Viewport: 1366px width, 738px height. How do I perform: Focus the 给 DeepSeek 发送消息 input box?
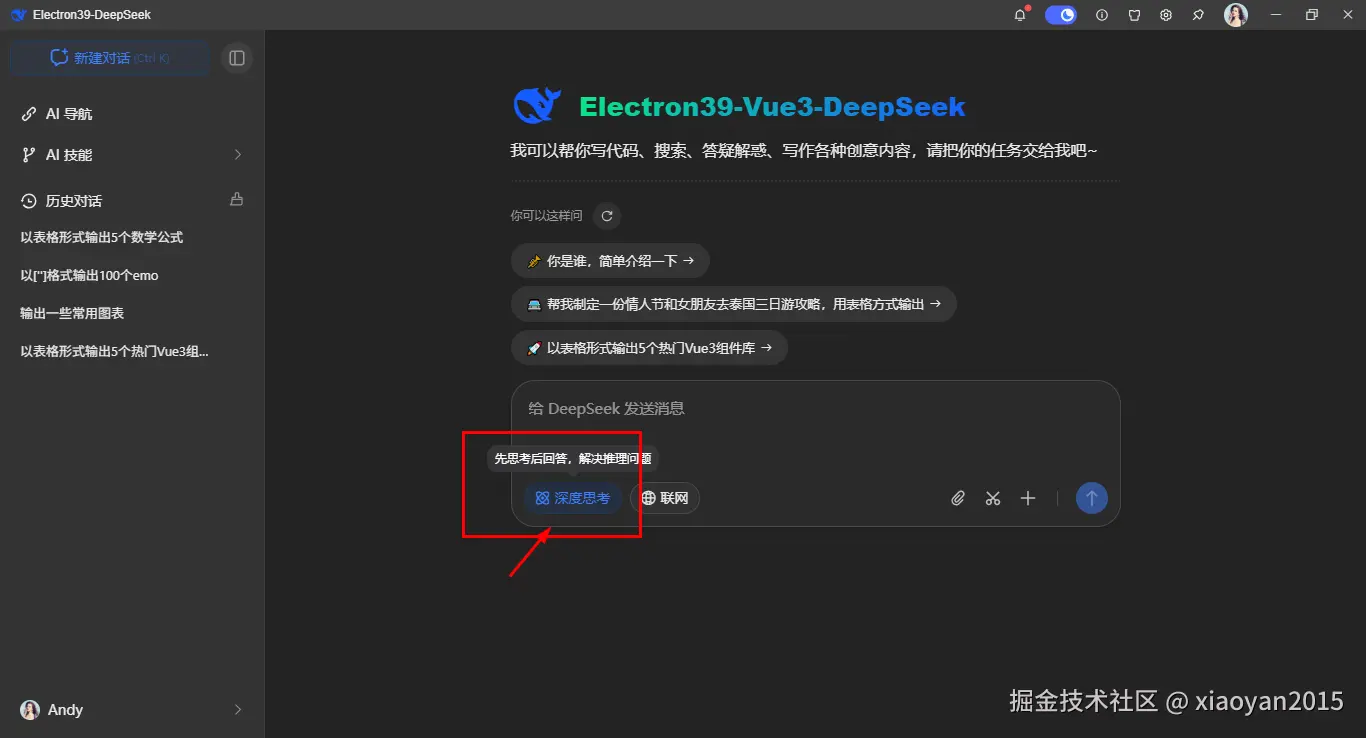(x=815, y=409)
